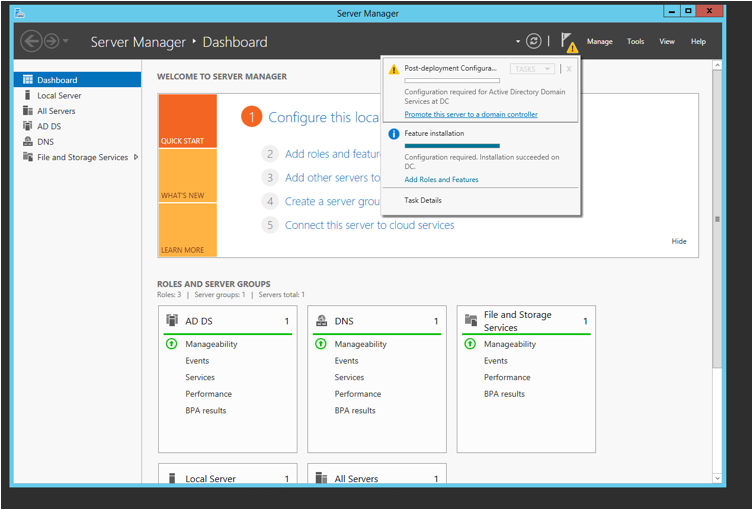Click File and Storage Manageability status icon
The image size is (753, 510).
pyautogui.click(x=470, y=344)
